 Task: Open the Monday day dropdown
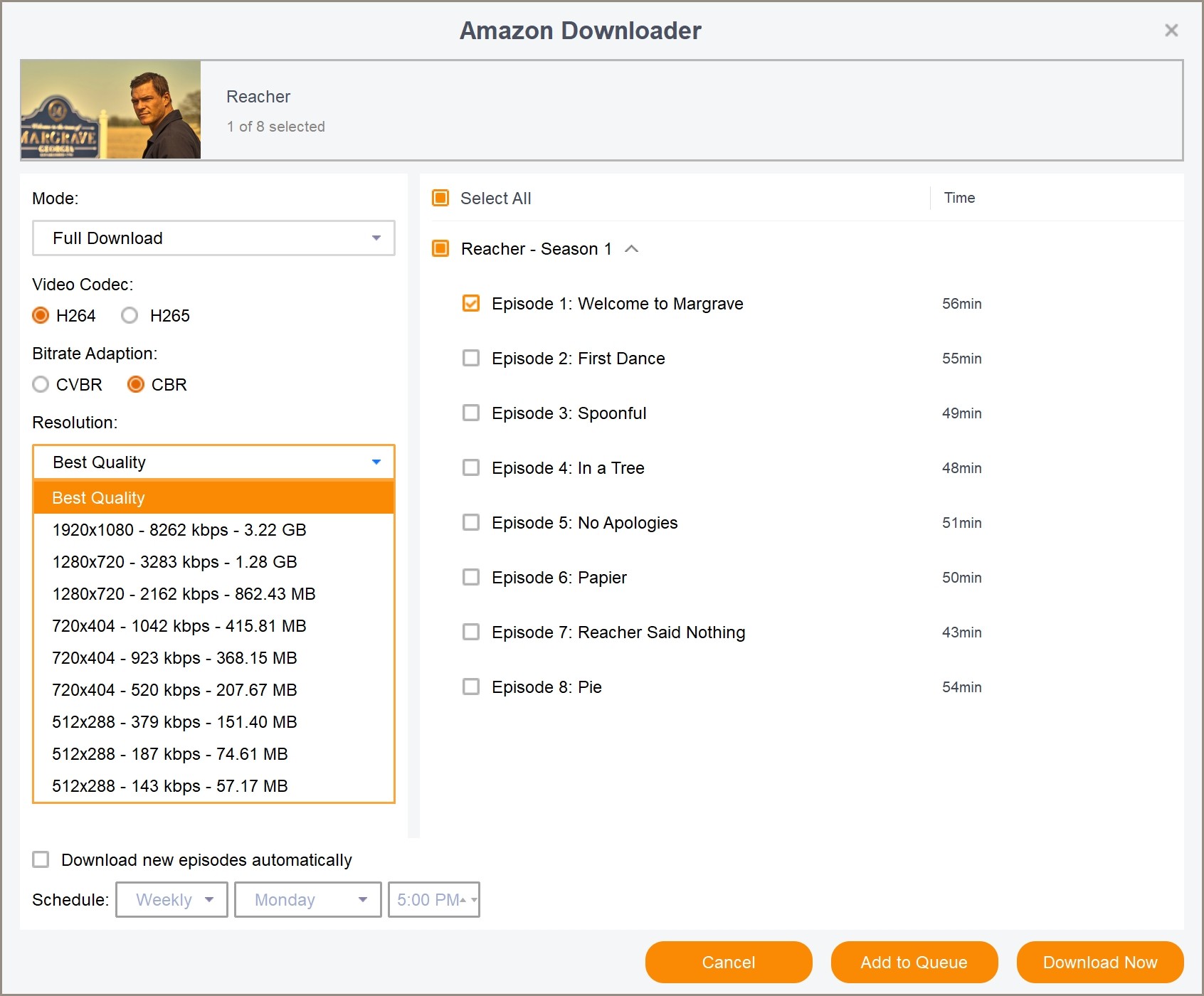pos(308,900)
